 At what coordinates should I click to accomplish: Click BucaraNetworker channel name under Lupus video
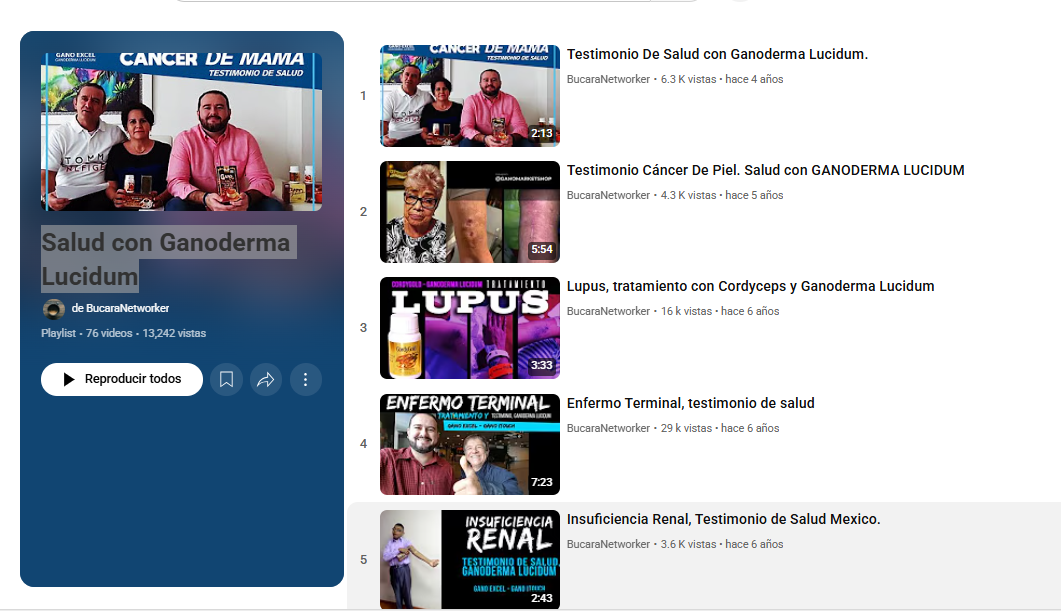(608, 311)
